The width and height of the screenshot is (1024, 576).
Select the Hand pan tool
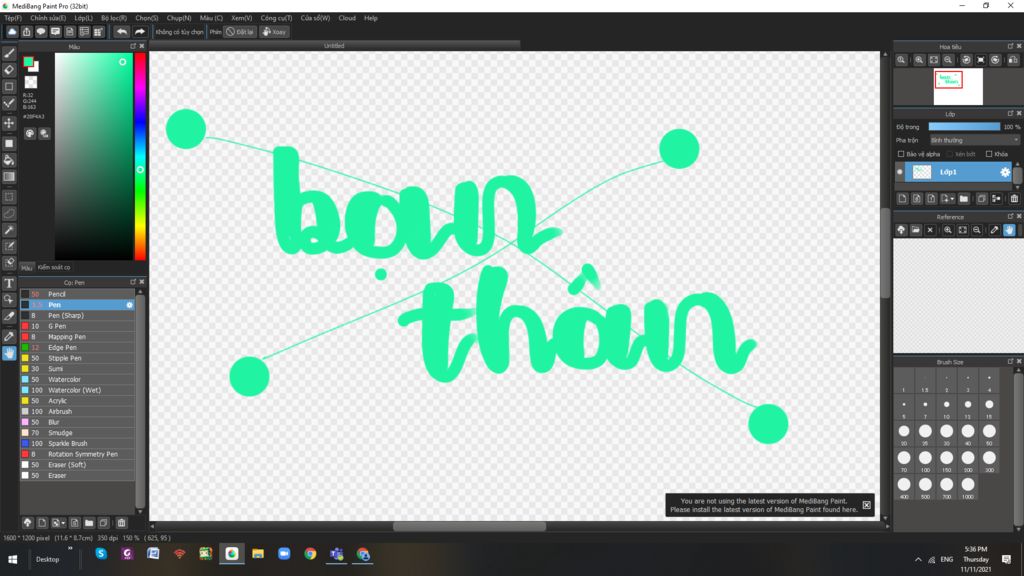(9, 353)
